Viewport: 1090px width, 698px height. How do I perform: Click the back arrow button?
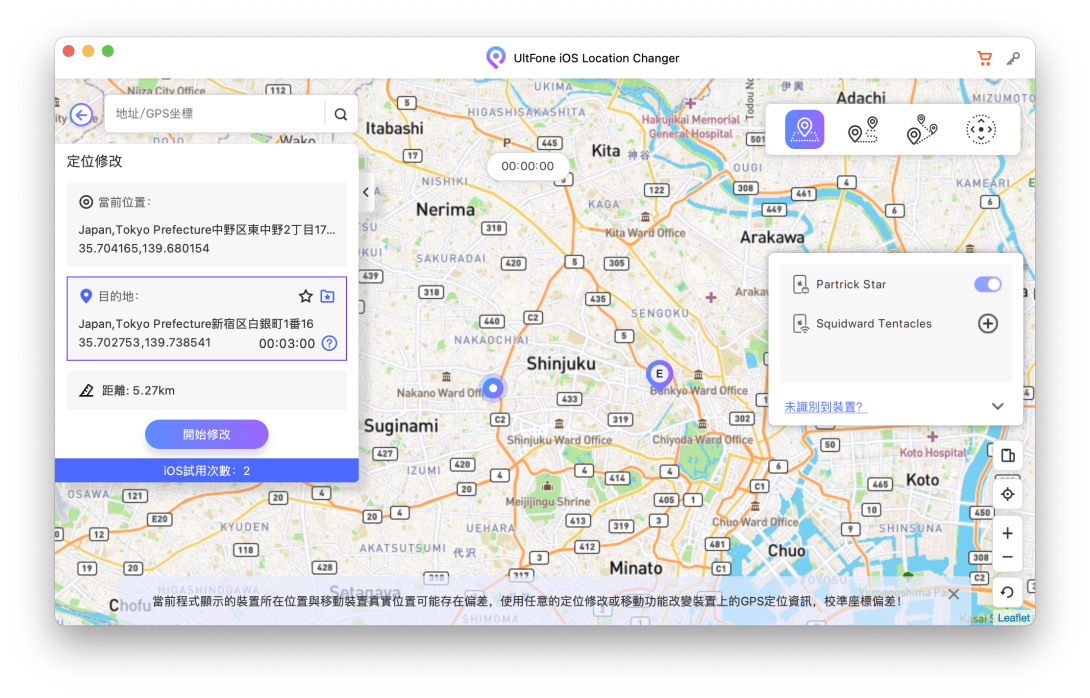pos(81,114)
